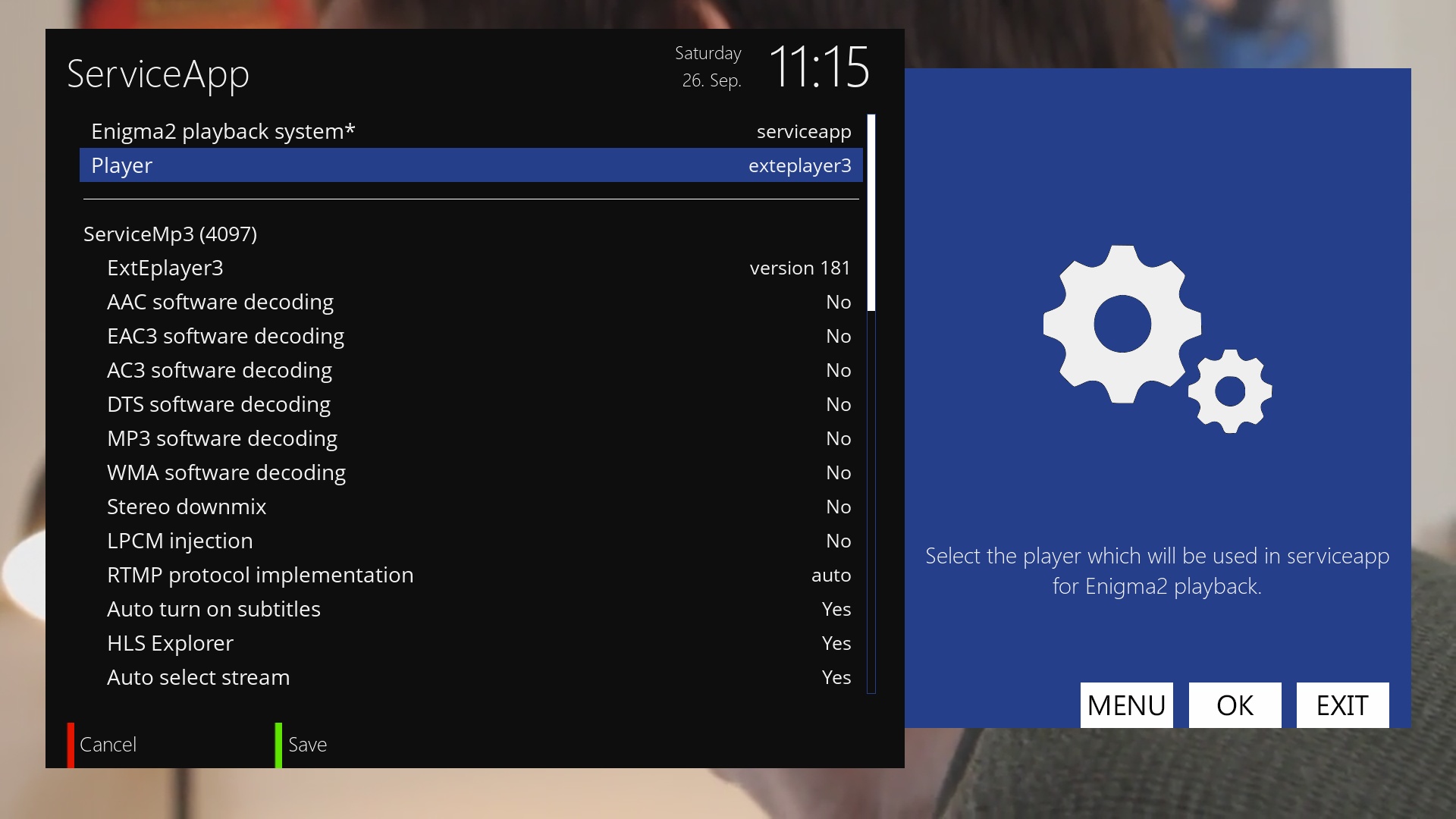The image size is (1456, 819).
Task: Click the large gears settings icon
Action: (1157, 339)
